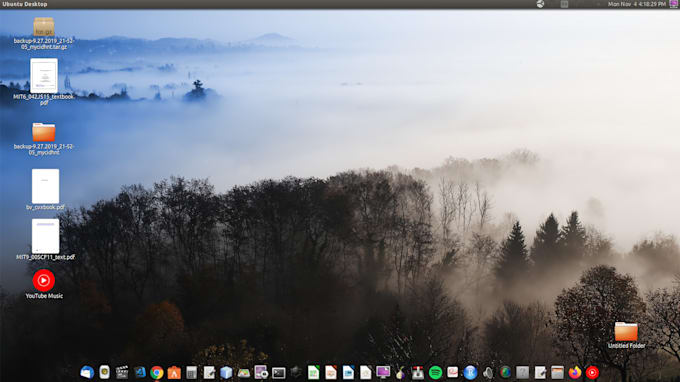Launch the blue R application icon
680x382 pixels.
[470, 372]
